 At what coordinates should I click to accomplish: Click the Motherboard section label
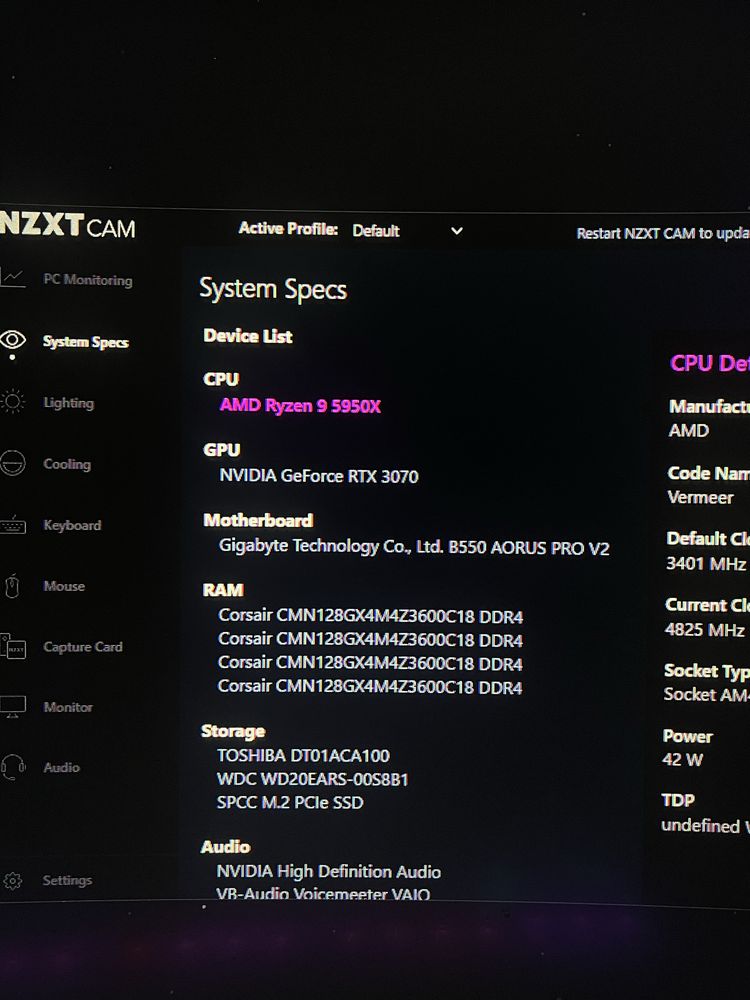[258, 520]
